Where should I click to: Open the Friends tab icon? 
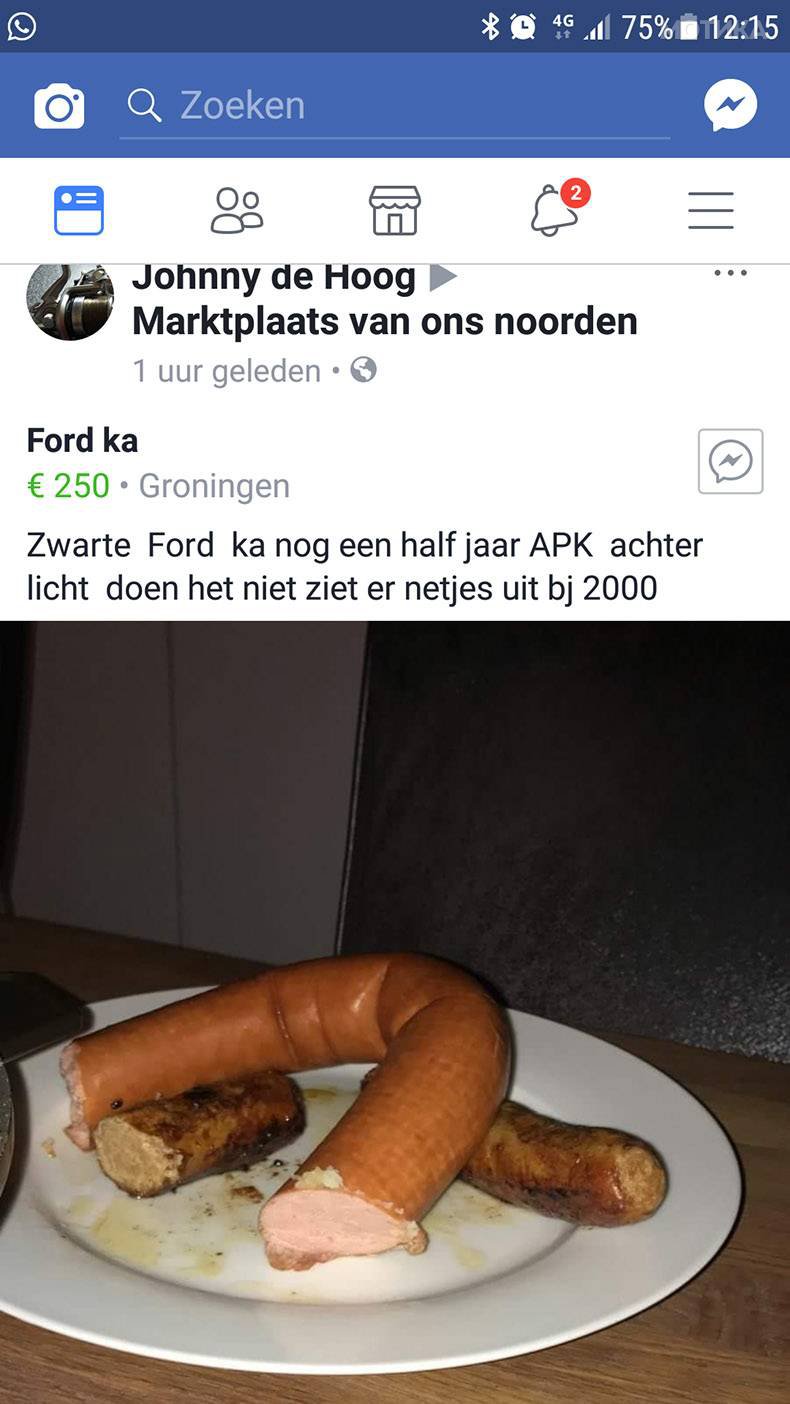pos(237,210)
